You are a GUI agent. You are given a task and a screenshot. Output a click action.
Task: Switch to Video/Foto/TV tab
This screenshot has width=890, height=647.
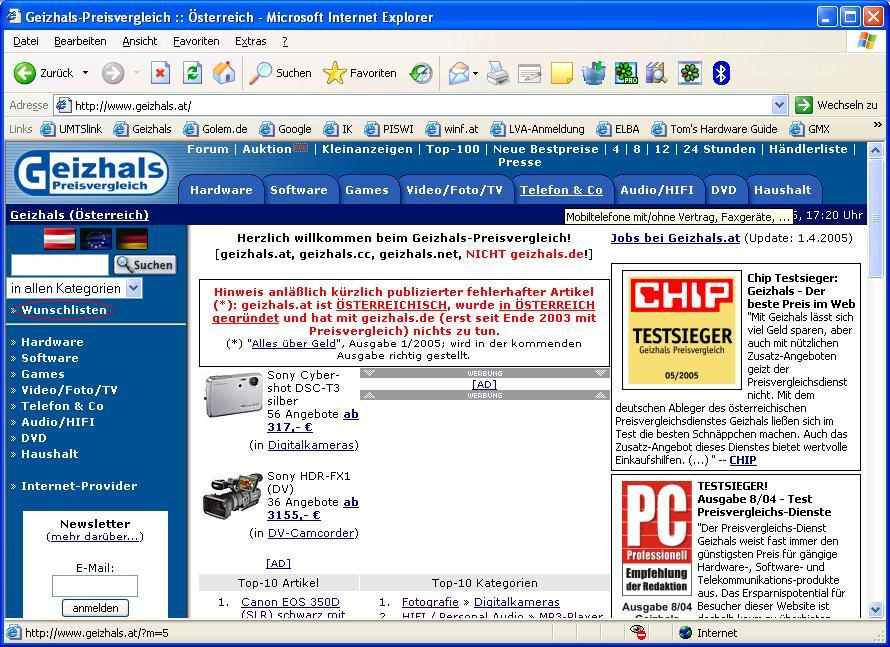[x=454, y=190]
